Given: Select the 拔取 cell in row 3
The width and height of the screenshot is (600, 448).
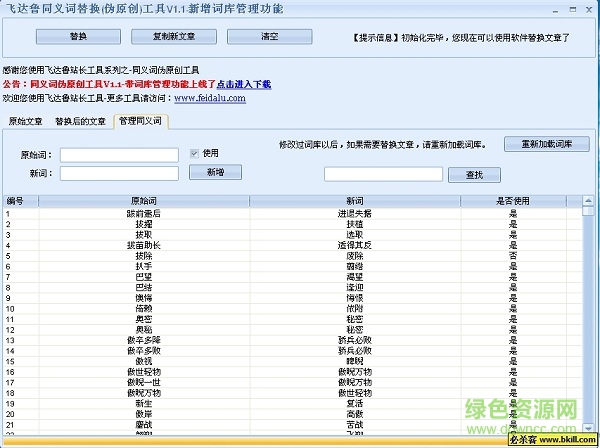Looking at the screenshot, I should pyautogui.click(x=144, y=235).
